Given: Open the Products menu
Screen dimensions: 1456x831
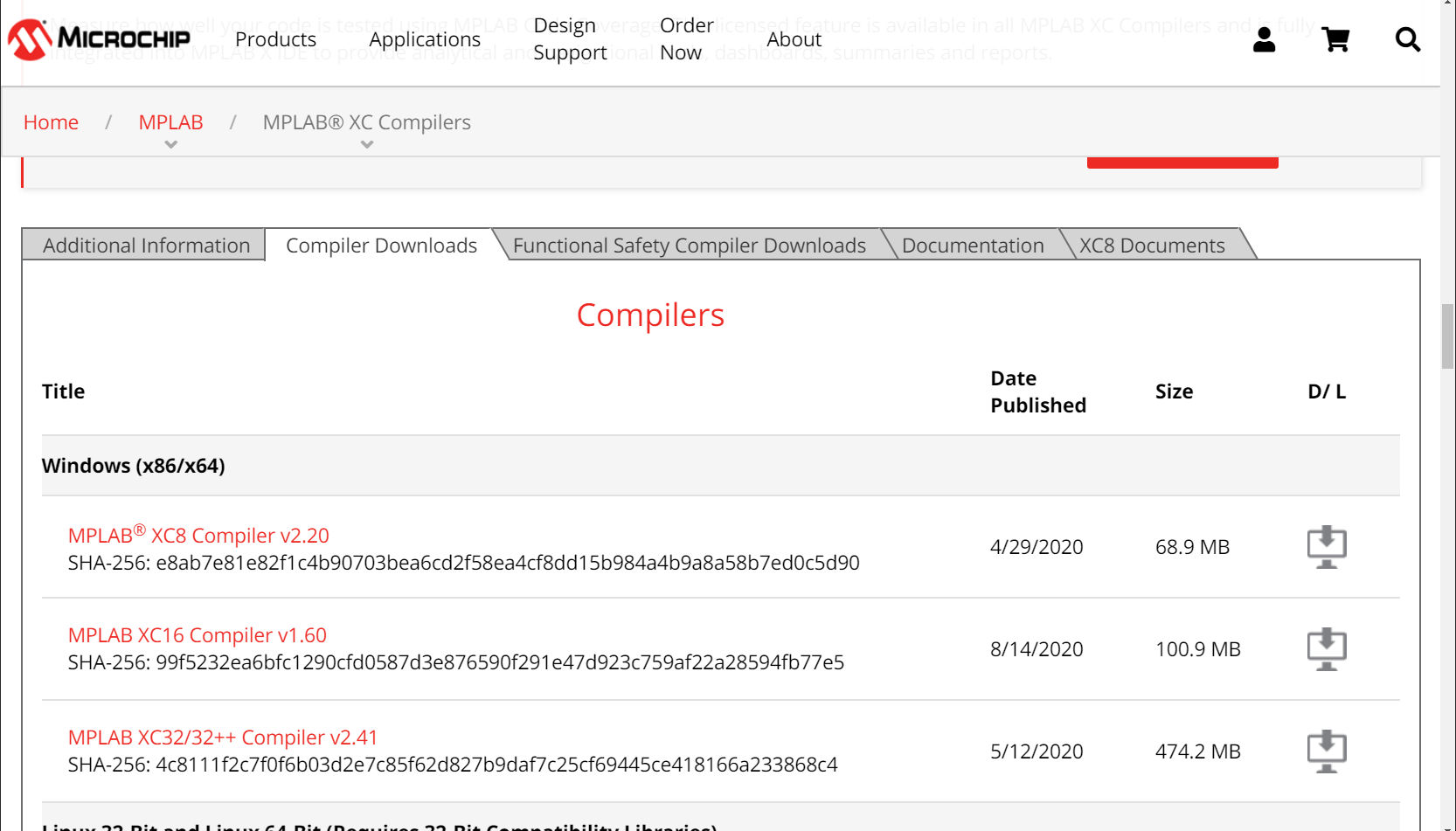Looking at the screenshot, I should 275,38.
